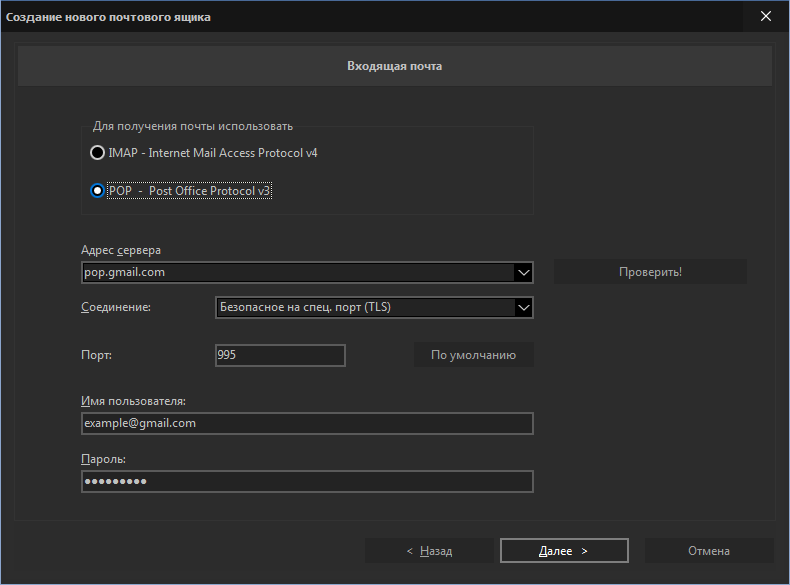Close the new mailbox dialog
The image size is (790, 585).
point(766,16)
